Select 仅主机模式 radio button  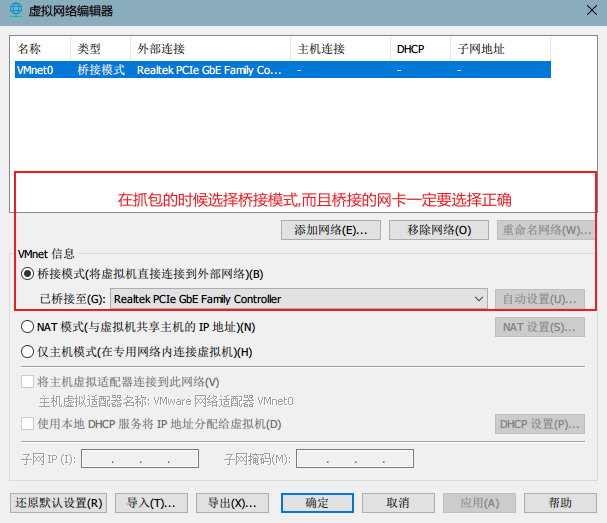[27, 352]
